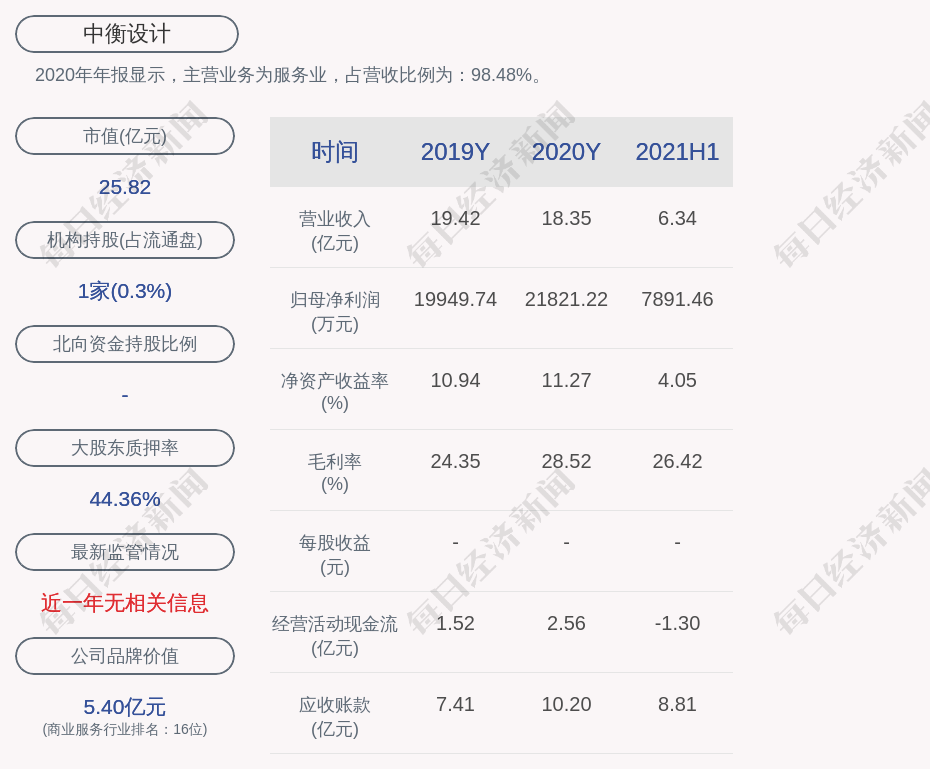Viewport: 930px width, 769px height.
Task: Click revenue value 18.35
Action: tap(566, 218)
